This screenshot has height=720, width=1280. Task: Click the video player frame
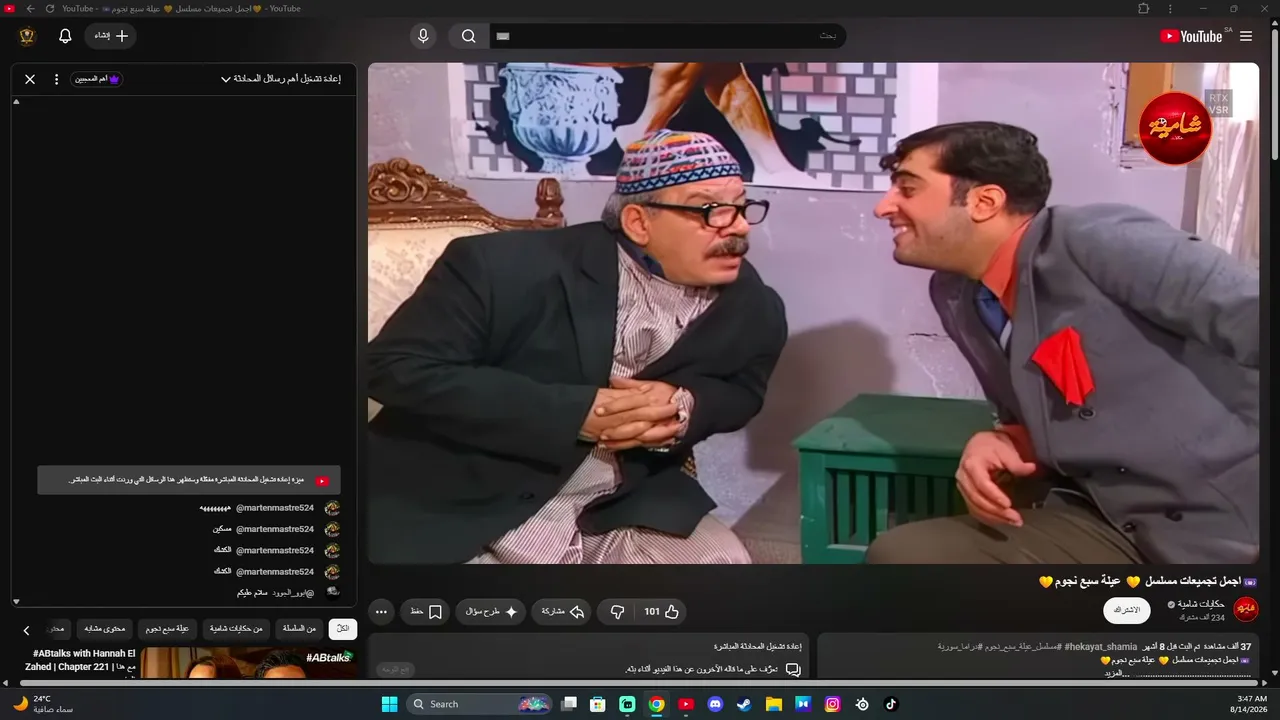point(813,313)
